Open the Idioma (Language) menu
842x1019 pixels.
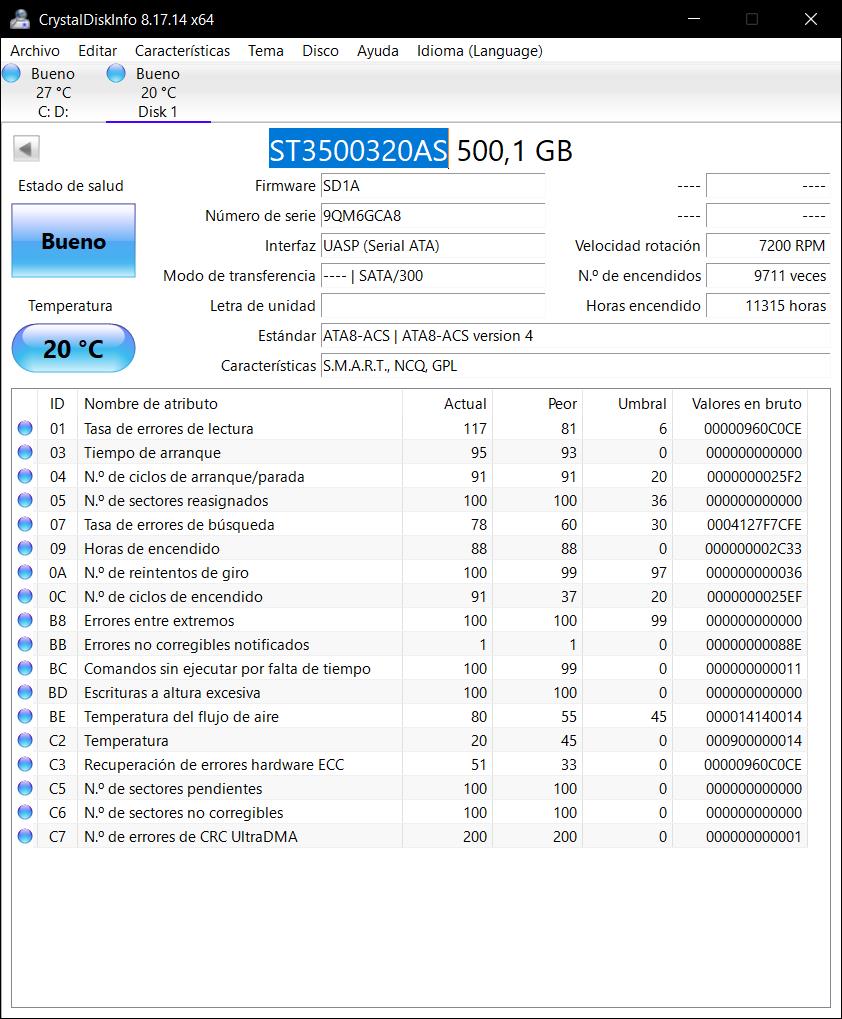[479, 51]
